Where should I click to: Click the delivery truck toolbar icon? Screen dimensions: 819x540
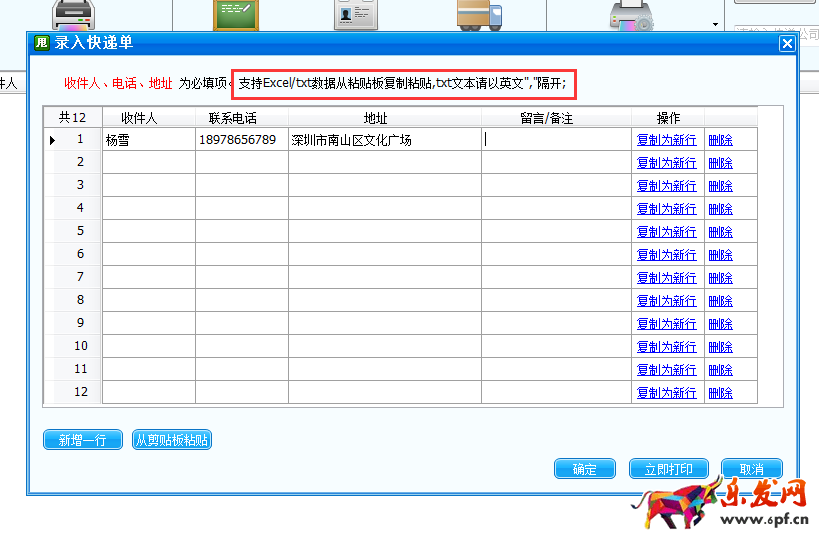coord(478,14)
